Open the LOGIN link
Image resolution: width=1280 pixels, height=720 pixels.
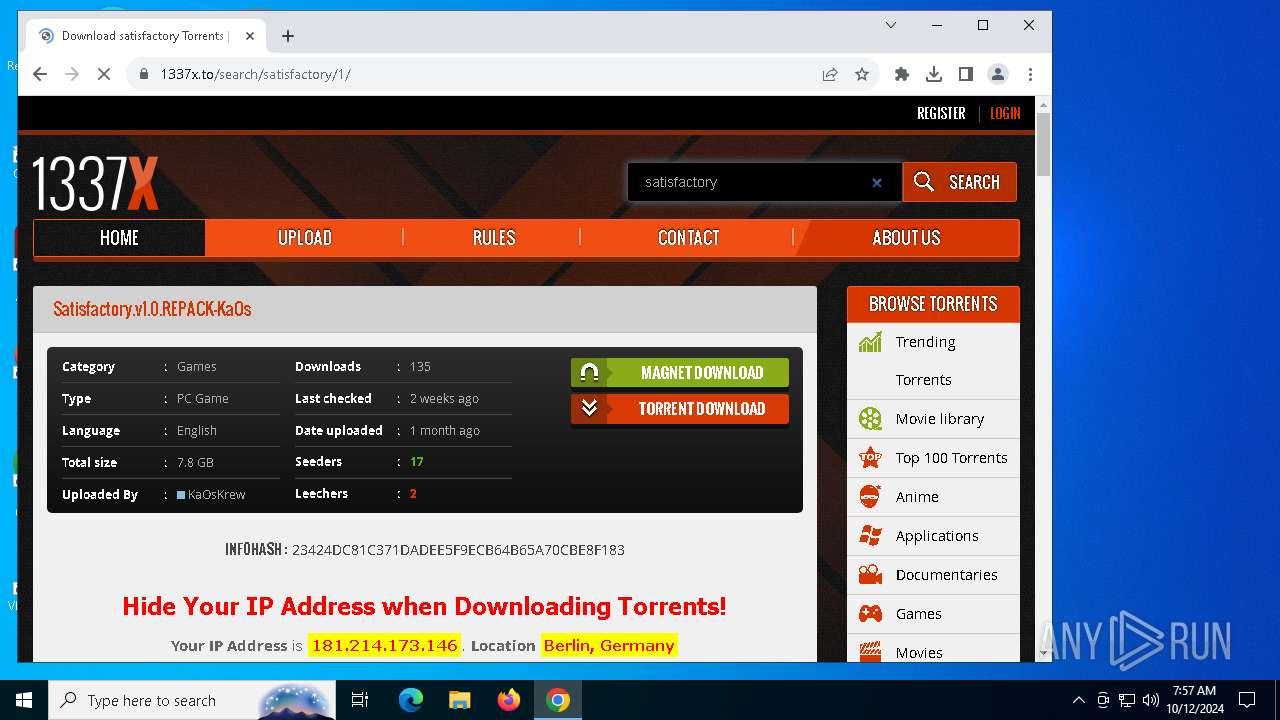tap(1005, 113)
